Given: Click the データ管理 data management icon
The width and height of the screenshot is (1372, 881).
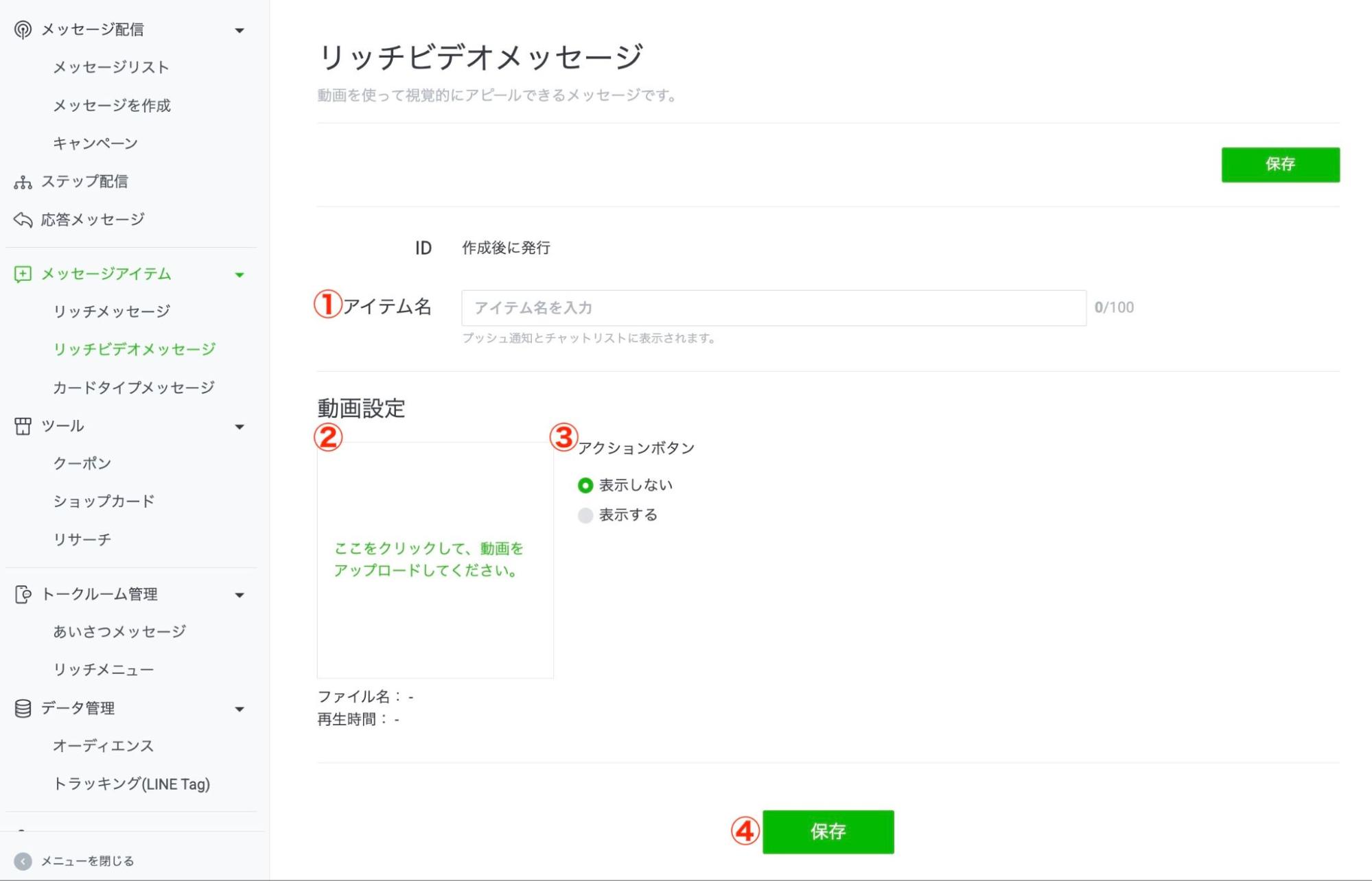Looking at the screenshot, I should 22,708.
